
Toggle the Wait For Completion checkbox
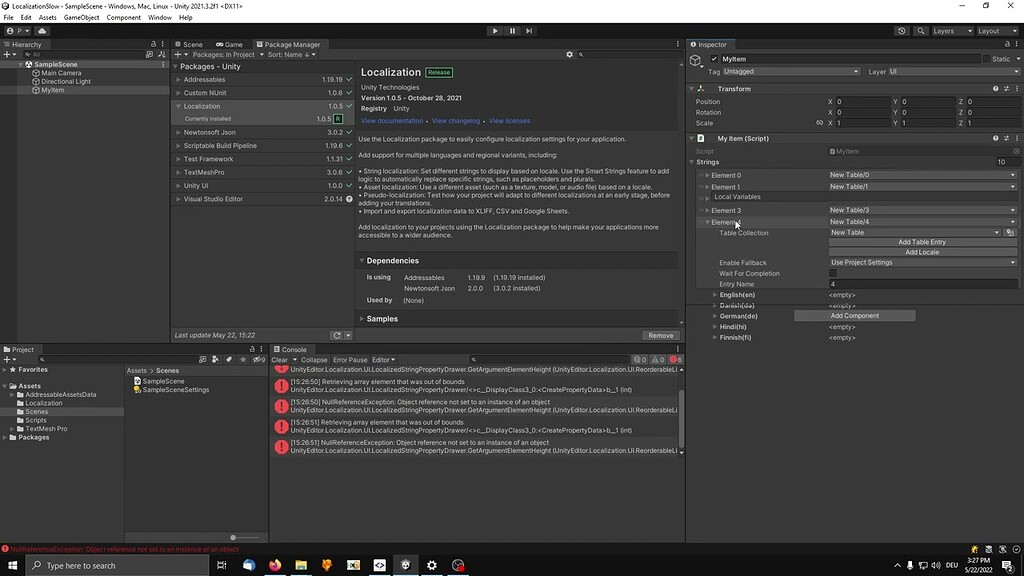click(832, 273)
